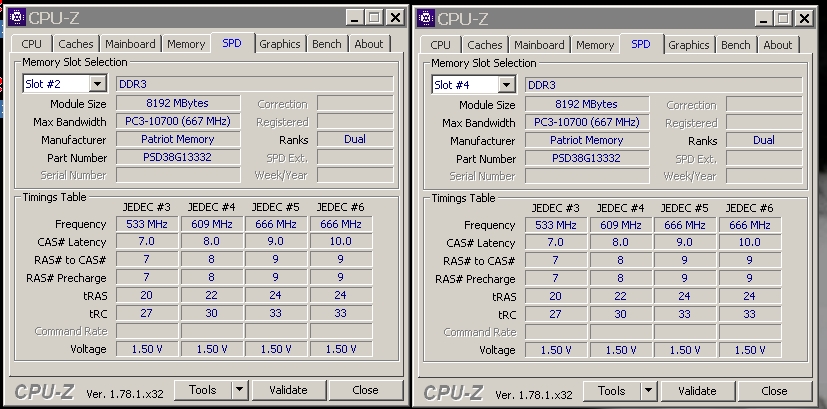
Task: Expand the Slot #4 memory slot dropdown
Action: pos(506,85)
